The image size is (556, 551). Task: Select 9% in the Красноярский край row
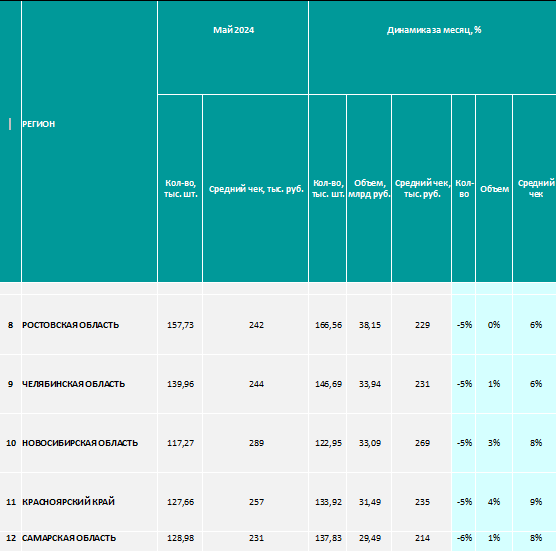click(x=535, y=502)
